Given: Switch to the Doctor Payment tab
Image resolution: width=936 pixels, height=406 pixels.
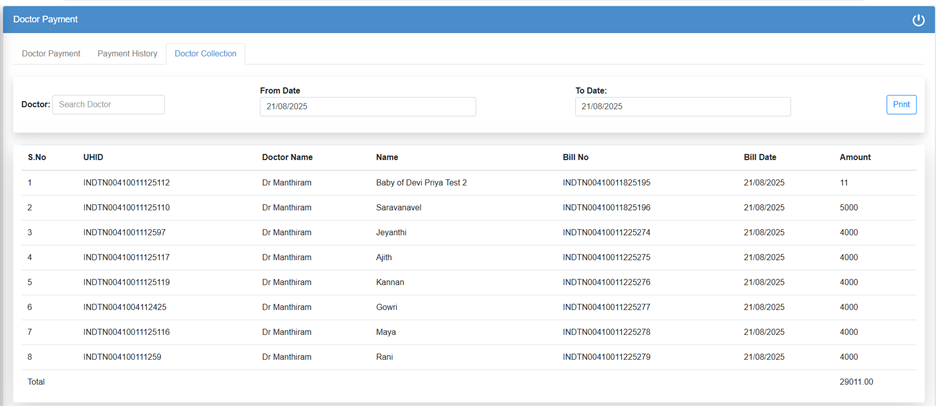Looking at the screenshot, I should (x=51, y=53).
